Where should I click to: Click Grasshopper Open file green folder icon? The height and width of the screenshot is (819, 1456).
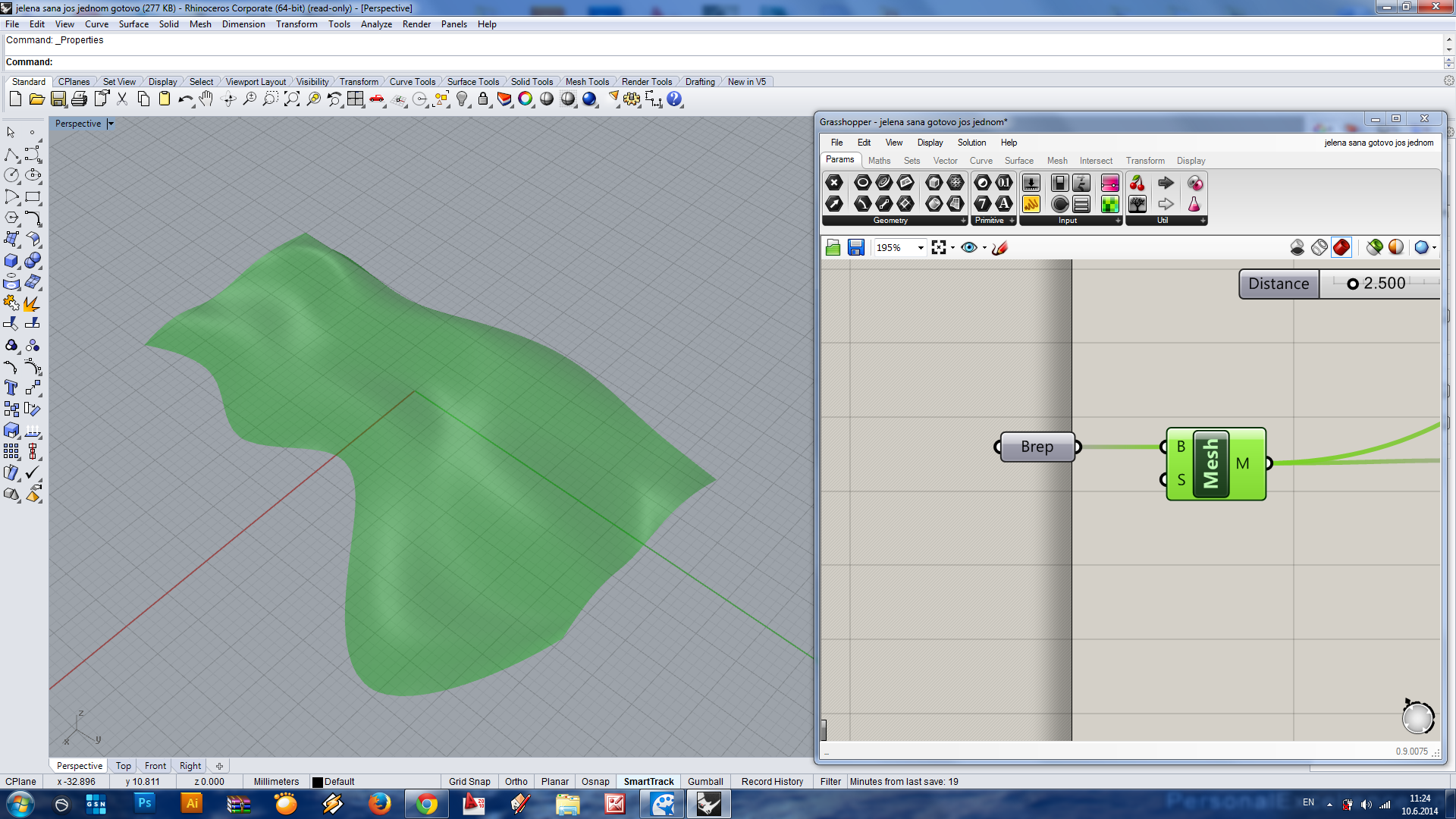[x=833, y=247]
